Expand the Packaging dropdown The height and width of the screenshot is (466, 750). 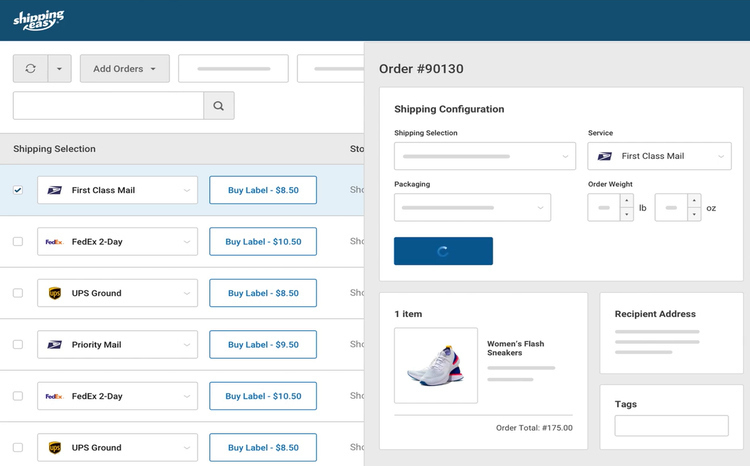click(472, 208)
